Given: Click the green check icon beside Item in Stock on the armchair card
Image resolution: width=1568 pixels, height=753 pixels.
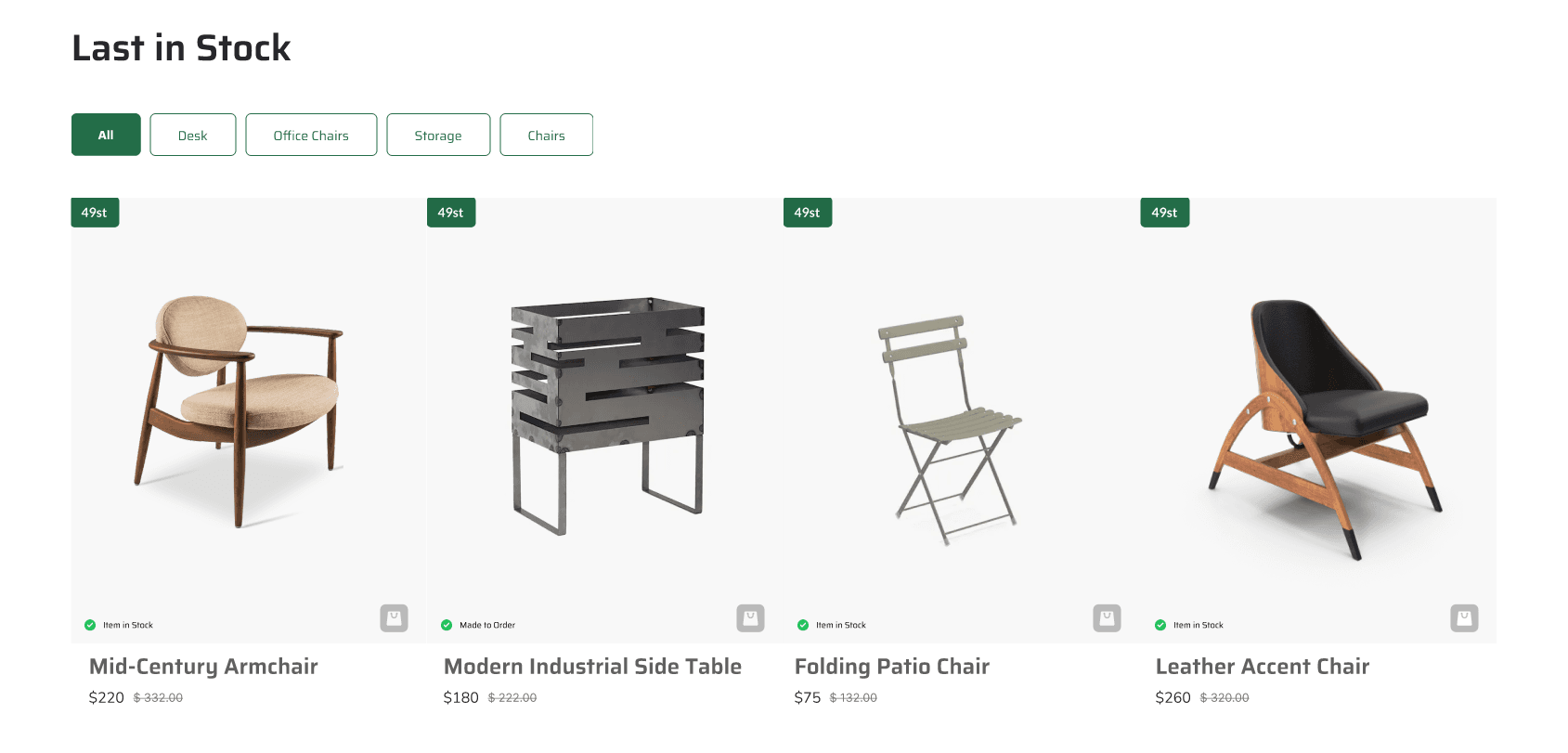Looking at the screenshot, I should pyautogui.click(x=92, y=625).
